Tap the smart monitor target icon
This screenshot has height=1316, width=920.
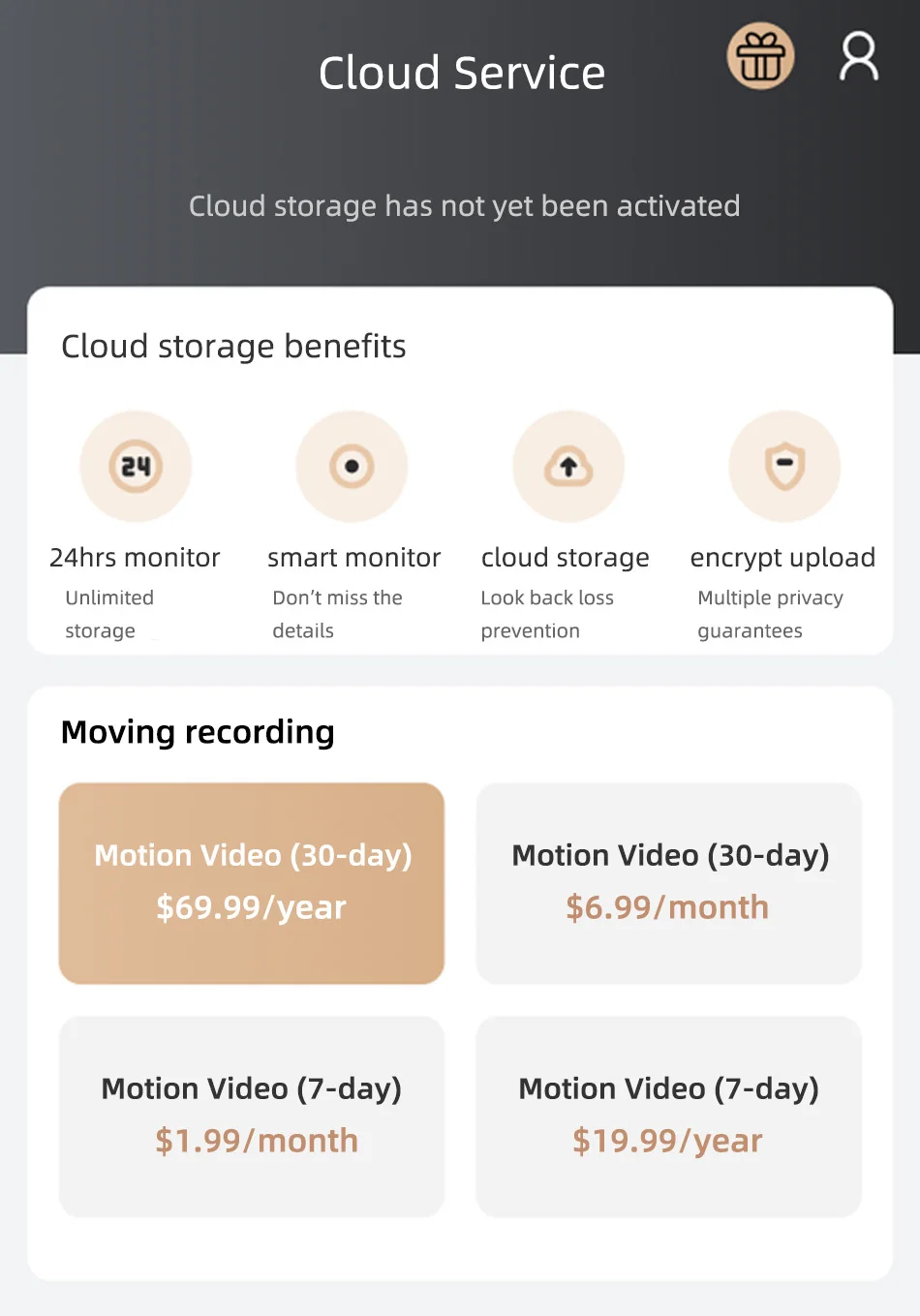(x=352, y=467)
